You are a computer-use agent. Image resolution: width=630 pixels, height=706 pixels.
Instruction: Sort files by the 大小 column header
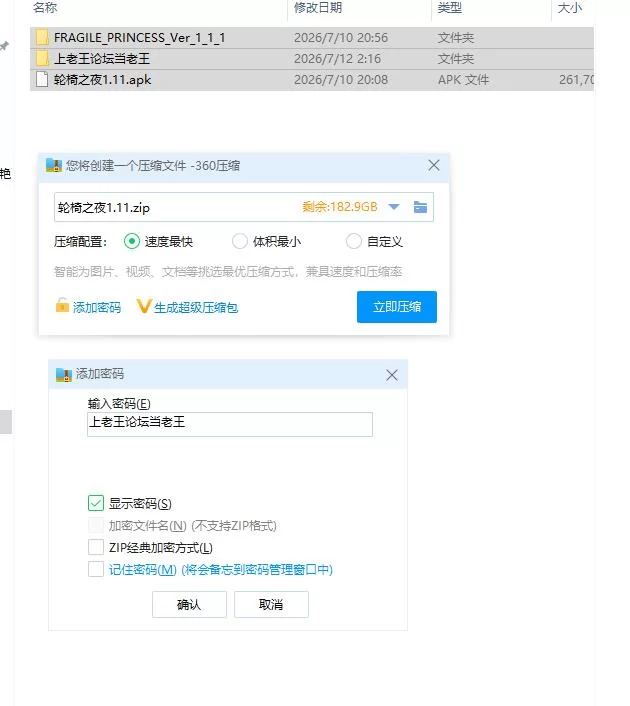570,8
